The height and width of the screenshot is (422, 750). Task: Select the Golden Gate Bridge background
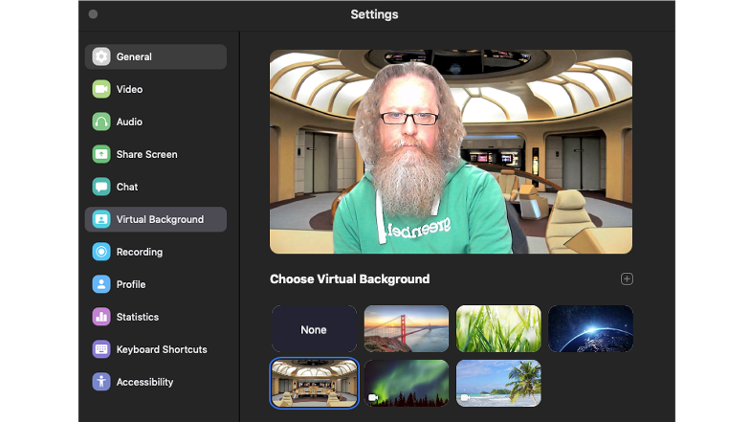point(407,329)
